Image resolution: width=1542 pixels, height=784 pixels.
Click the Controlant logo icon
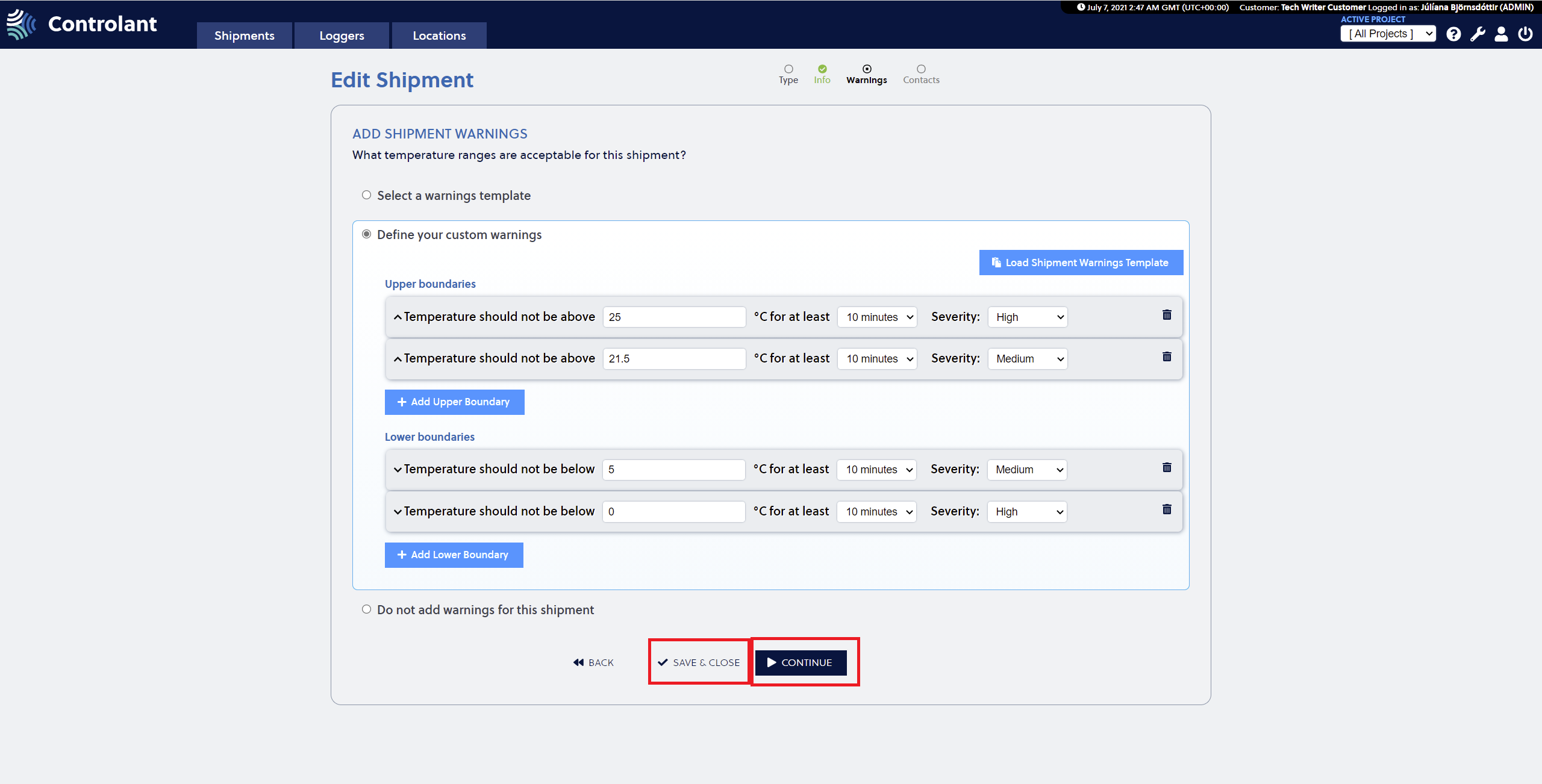point(22,24)
